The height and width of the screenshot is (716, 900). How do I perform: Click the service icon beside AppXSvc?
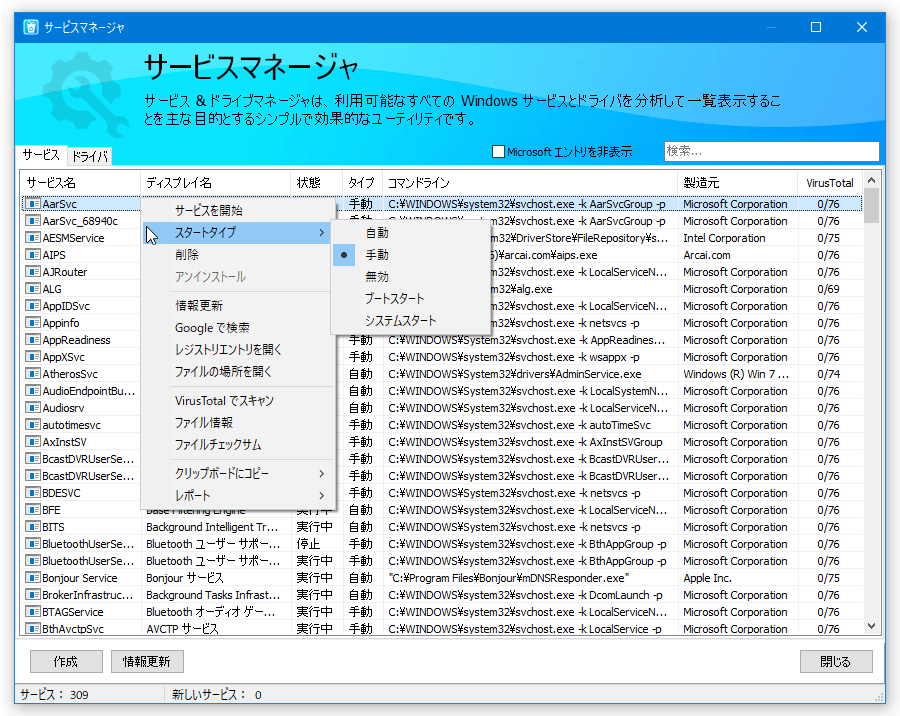33,357
